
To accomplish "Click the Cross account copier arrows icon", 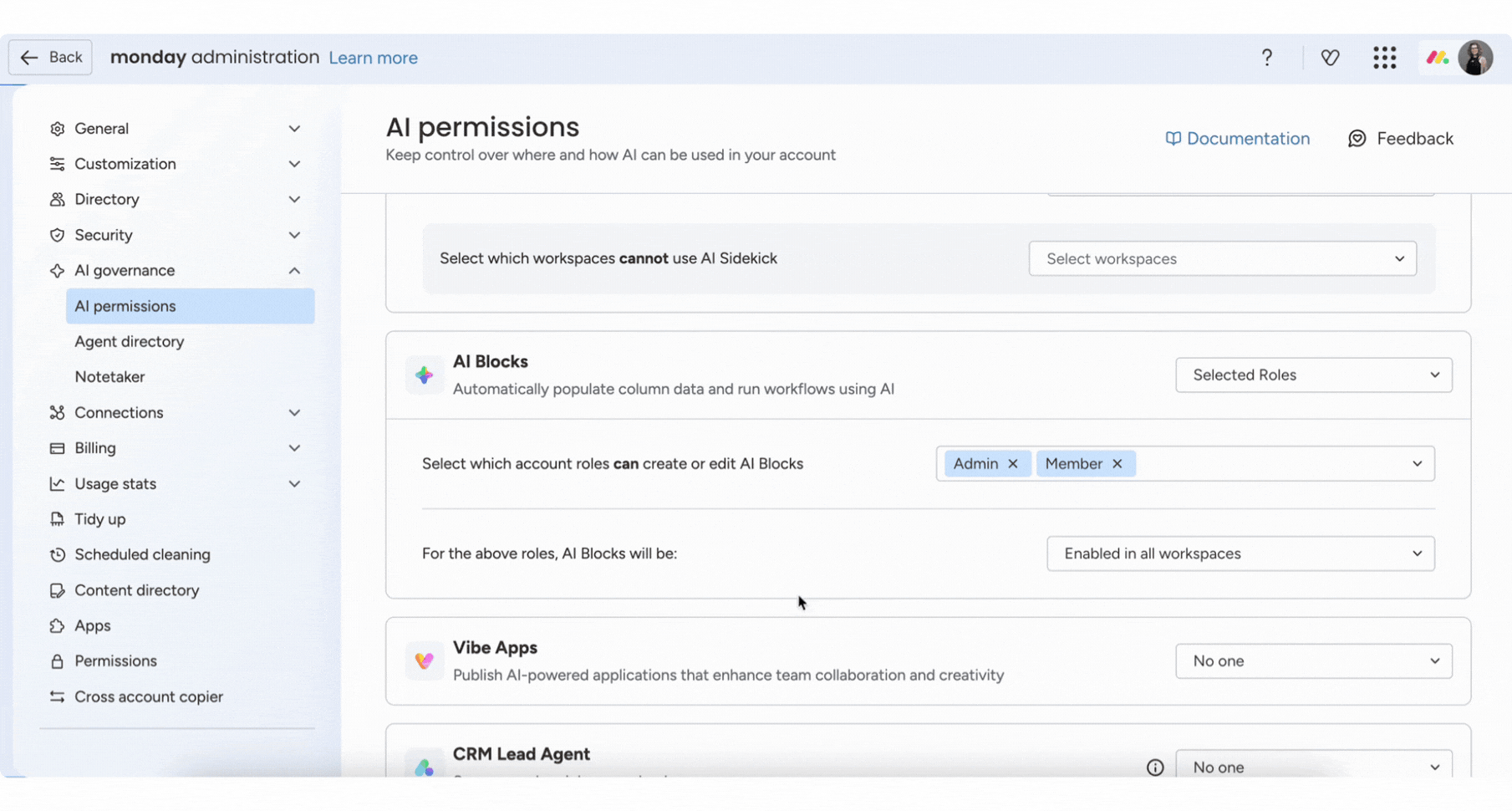I will (x=57, y=696).
